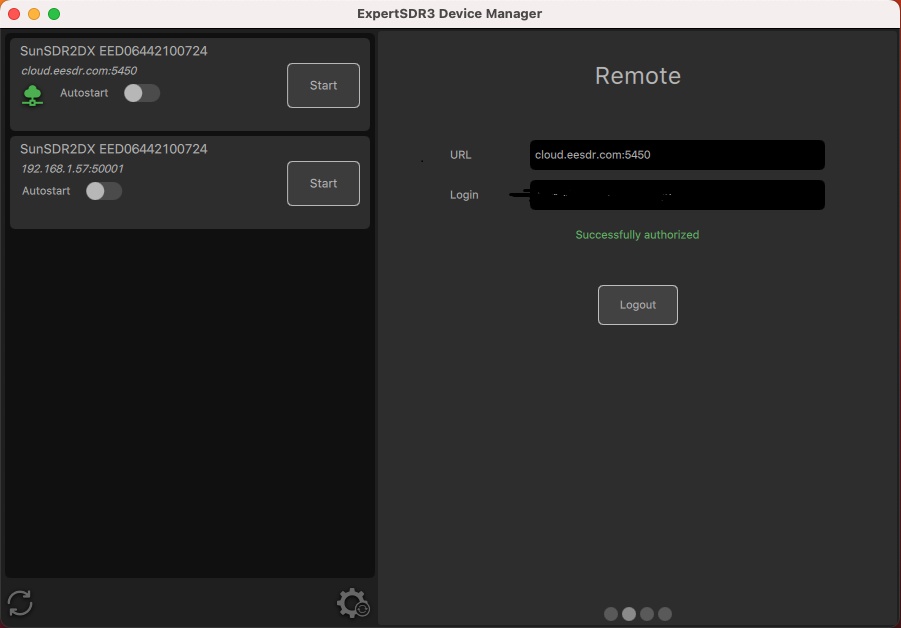Click the cloud.eesdr.com:5450 address text in list
Screen dimensions: 901x628
pos(79,71)
